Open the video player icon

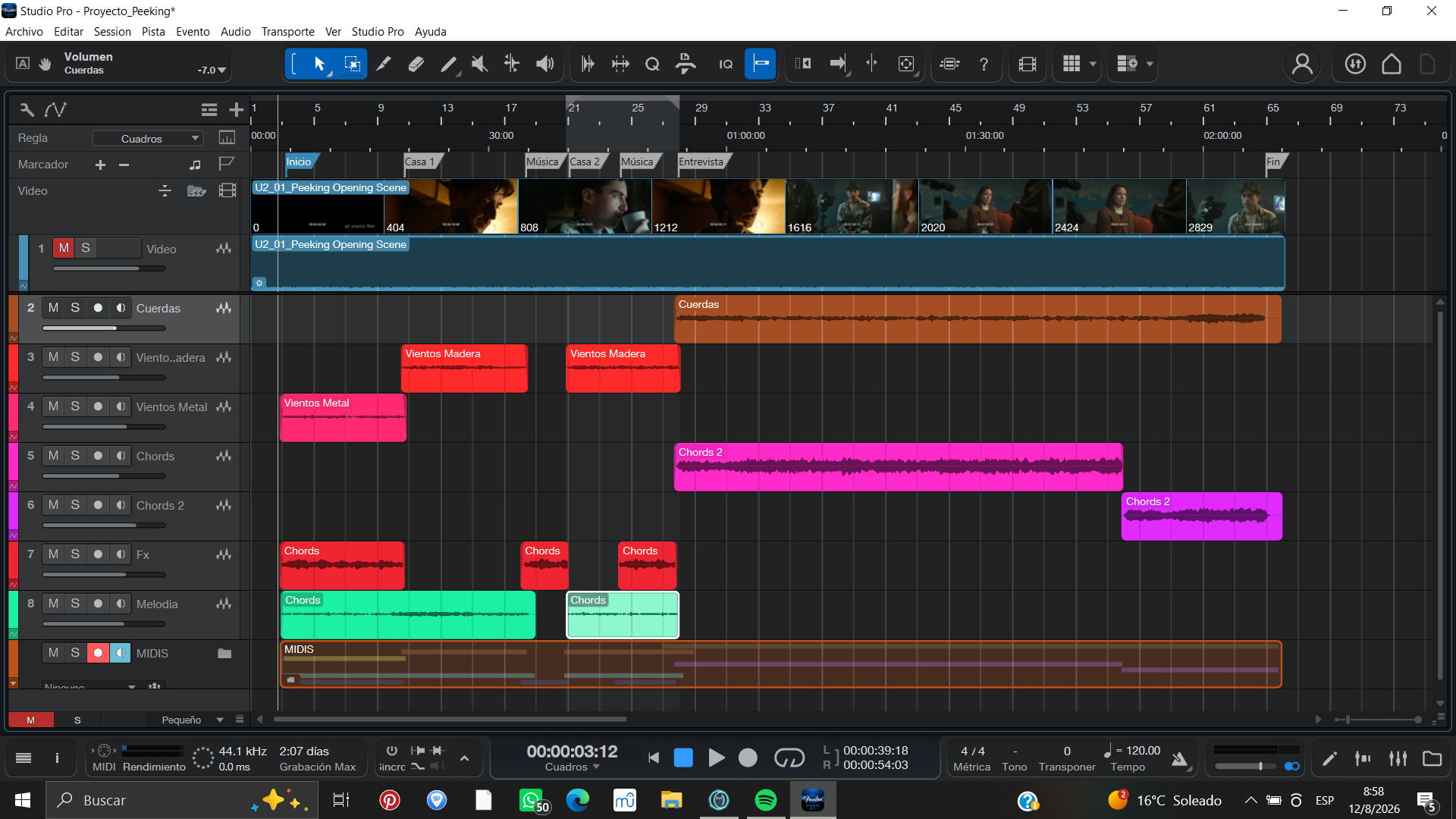click(x=1028, y=64)
